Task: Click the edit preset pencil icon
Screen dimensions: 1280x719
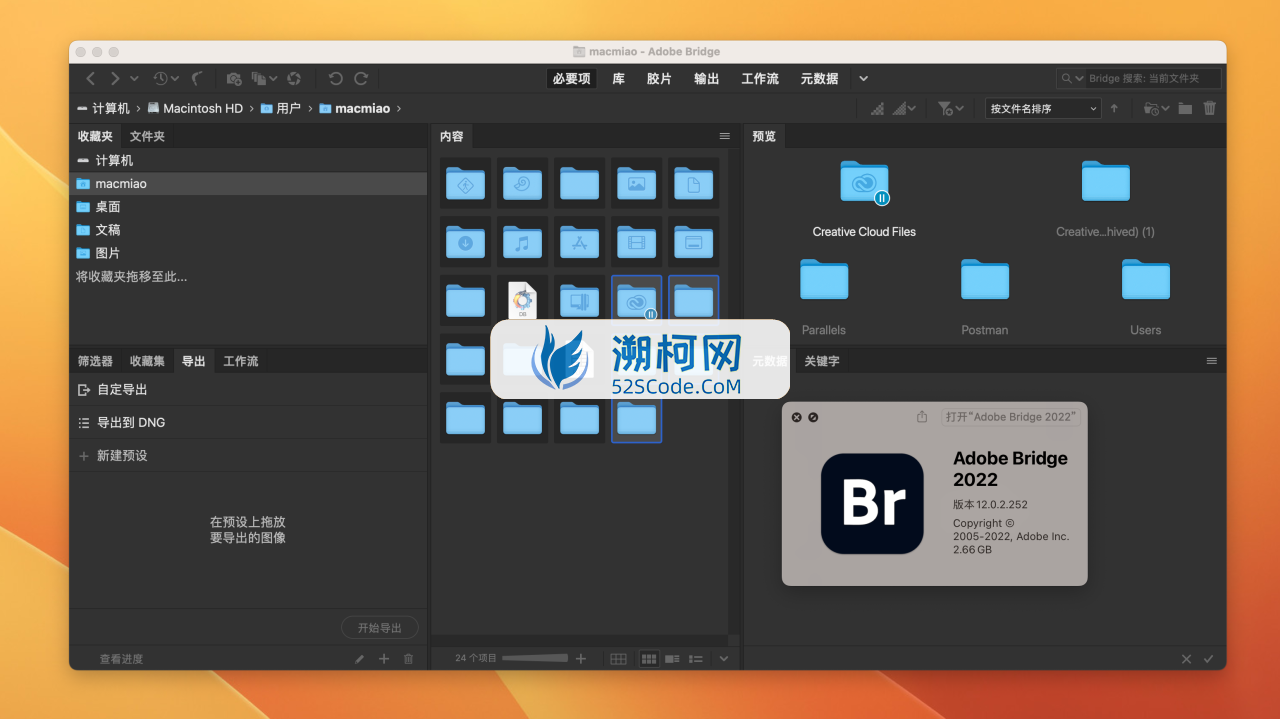Action: tap(360, 659)
